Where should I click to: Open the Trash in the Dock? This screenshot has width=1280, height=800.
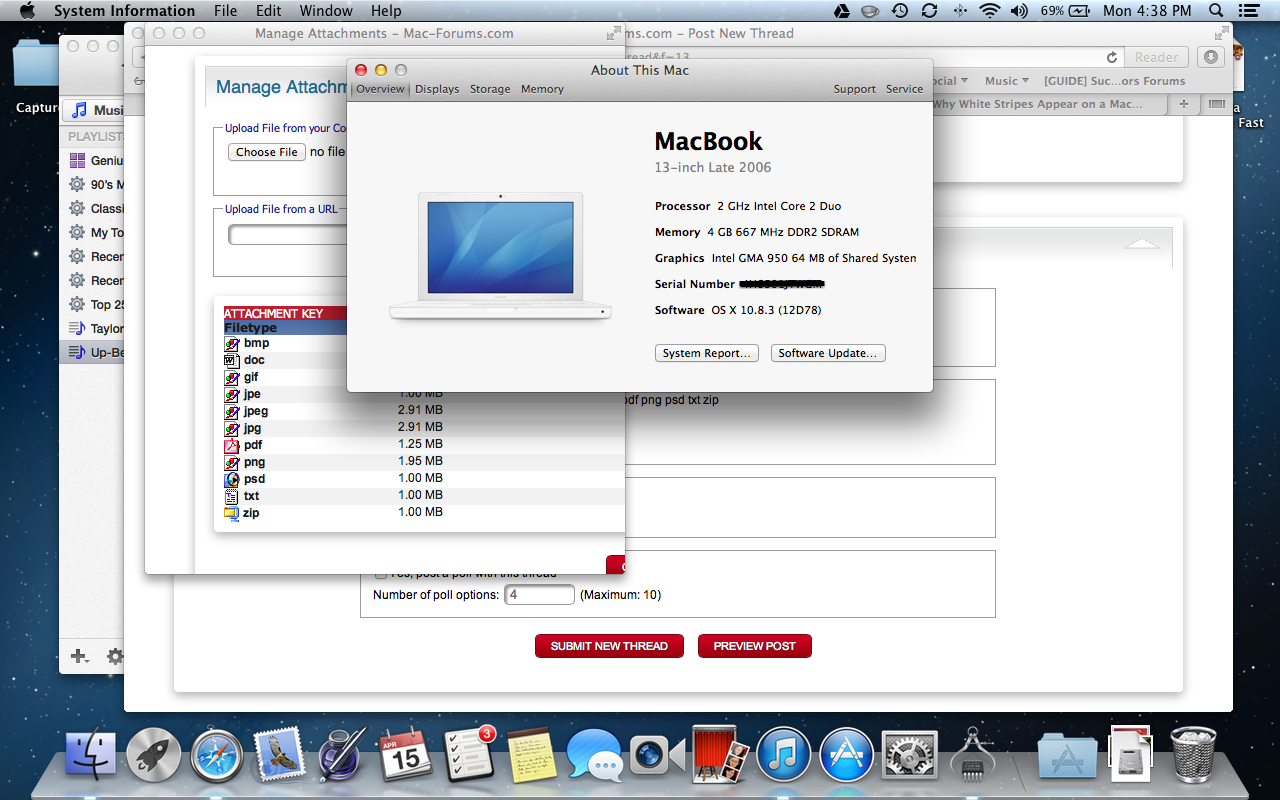[x=1194, y=754]
